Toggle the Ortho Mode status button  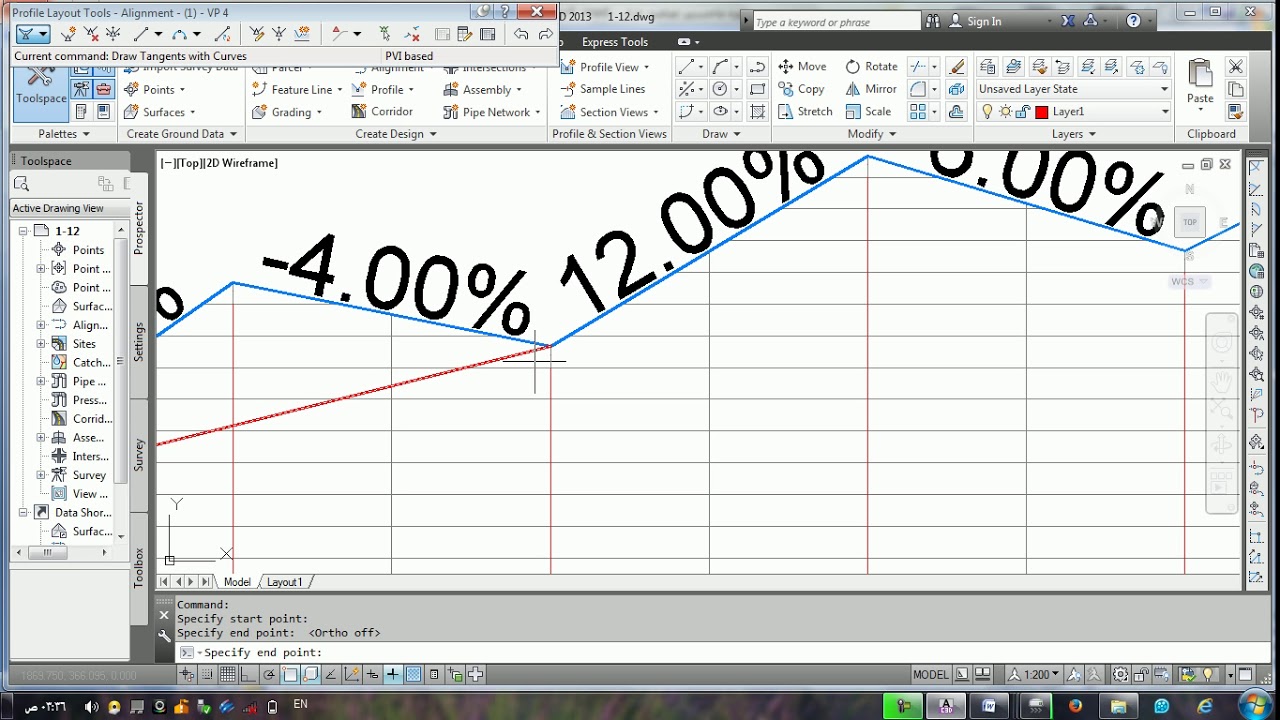tap(249, 675)
